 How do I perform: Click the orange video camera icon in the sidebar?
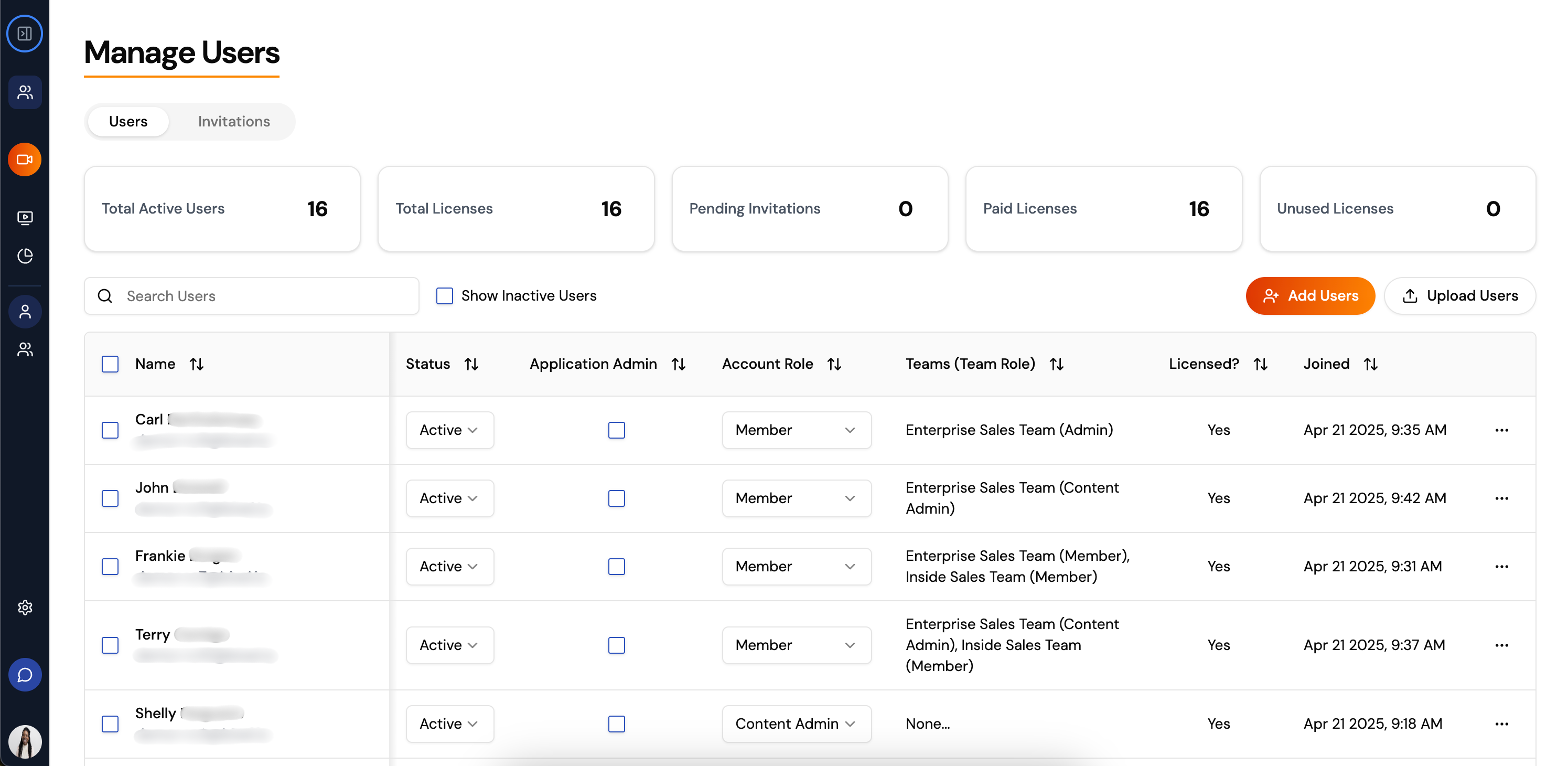[24, 159]
